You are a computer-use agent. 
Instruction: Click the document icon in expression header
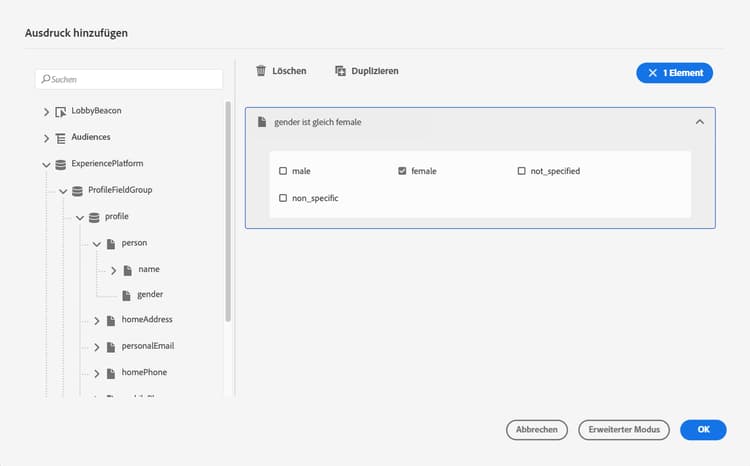coord(262,122)
